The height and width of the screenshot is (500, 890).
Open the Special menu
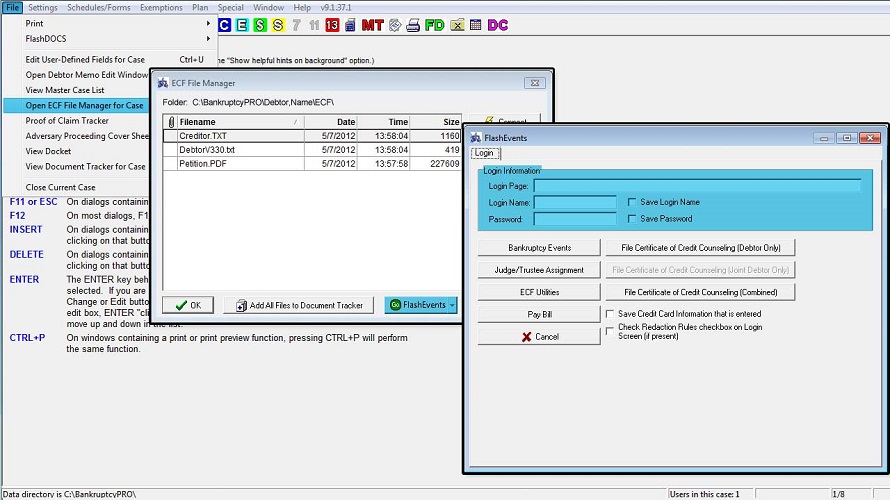coord(230,7)
